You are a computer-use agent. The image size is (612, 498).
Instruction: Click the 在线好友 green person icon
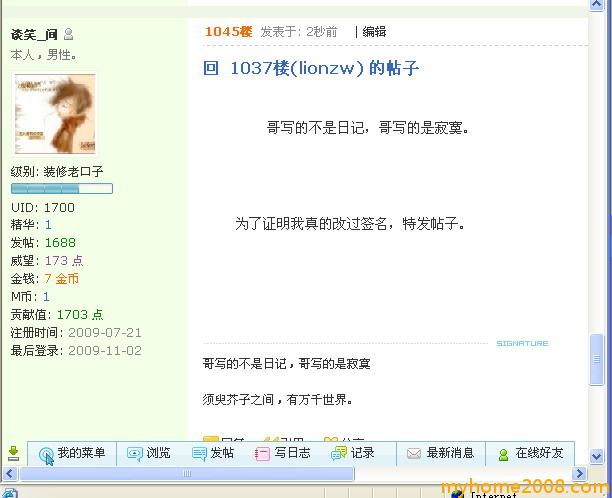[x=503, y=455]
